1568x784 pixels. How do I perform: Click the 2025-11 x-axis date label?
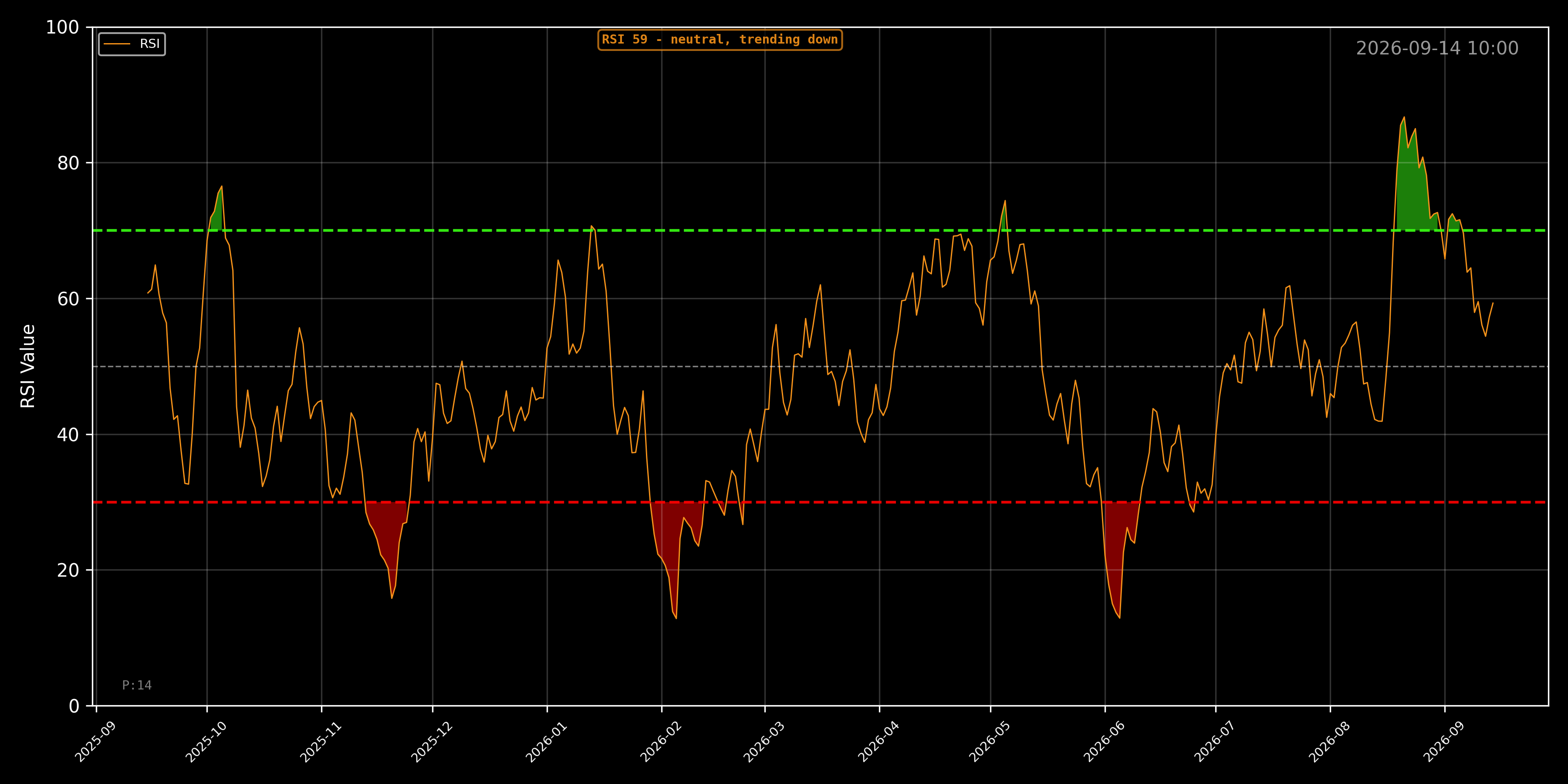321,741
